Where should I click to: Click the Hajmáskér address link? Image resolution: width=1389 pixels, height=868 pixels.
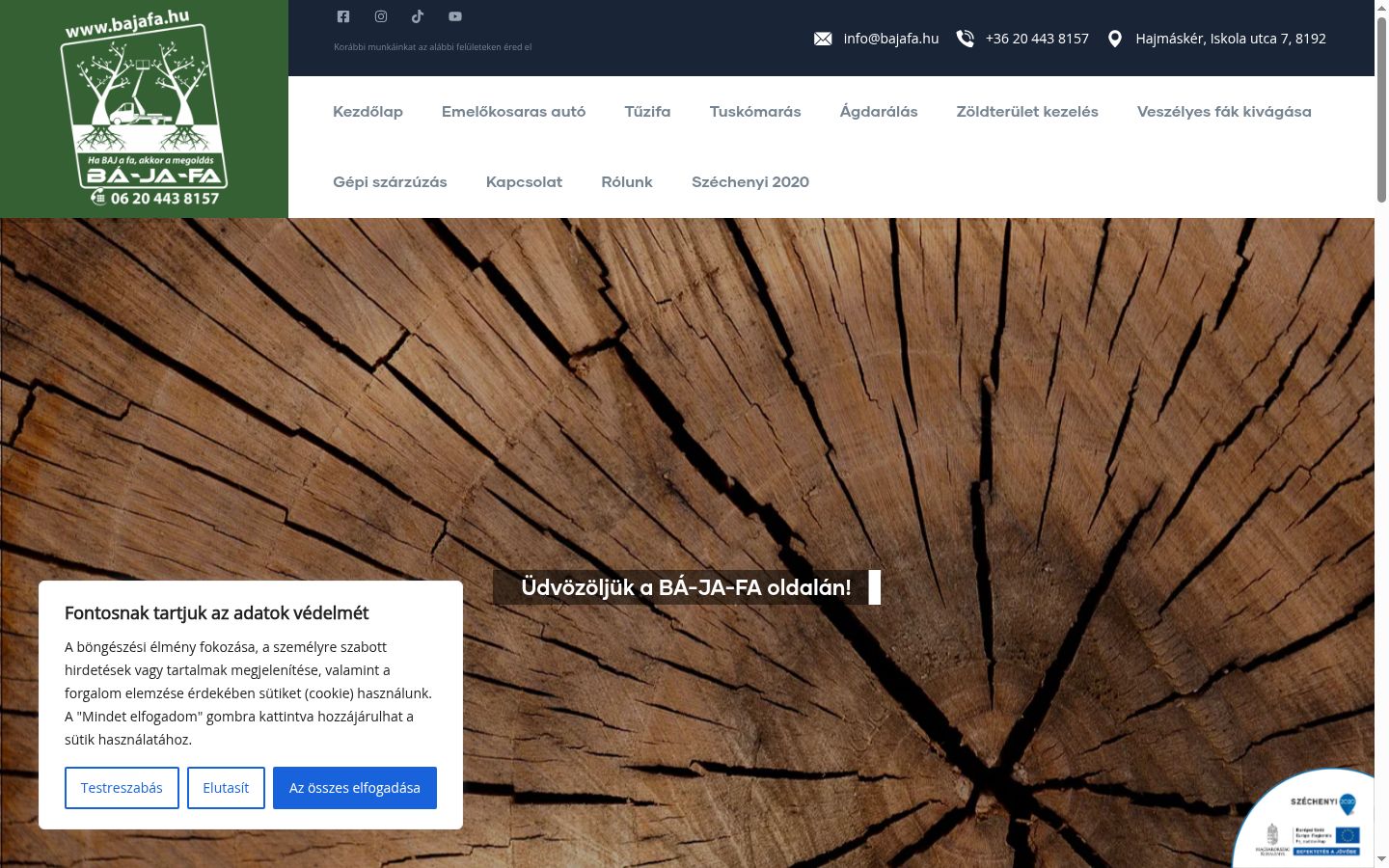tap(1231, 39)
